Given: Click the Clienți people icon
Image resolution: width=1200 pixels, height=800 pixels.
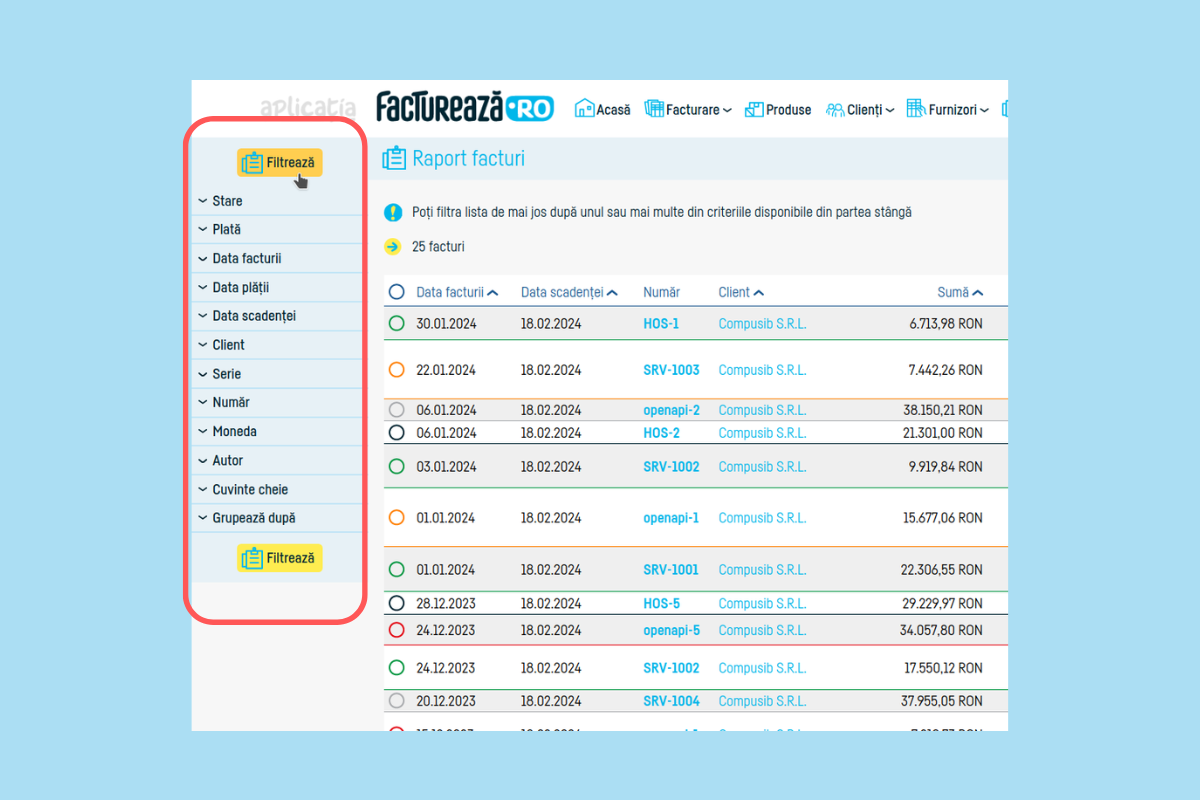Looking at the screenshot, I should tap(835, 110).
